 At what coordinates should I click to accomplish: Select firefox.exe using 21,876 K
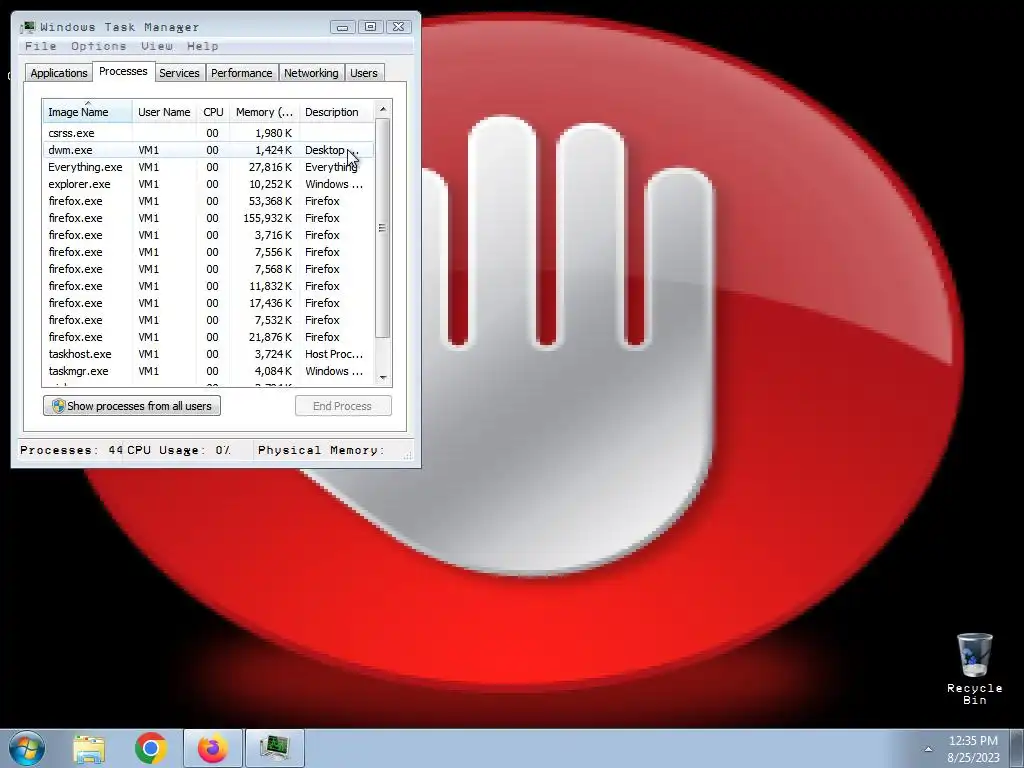(209, 336)
